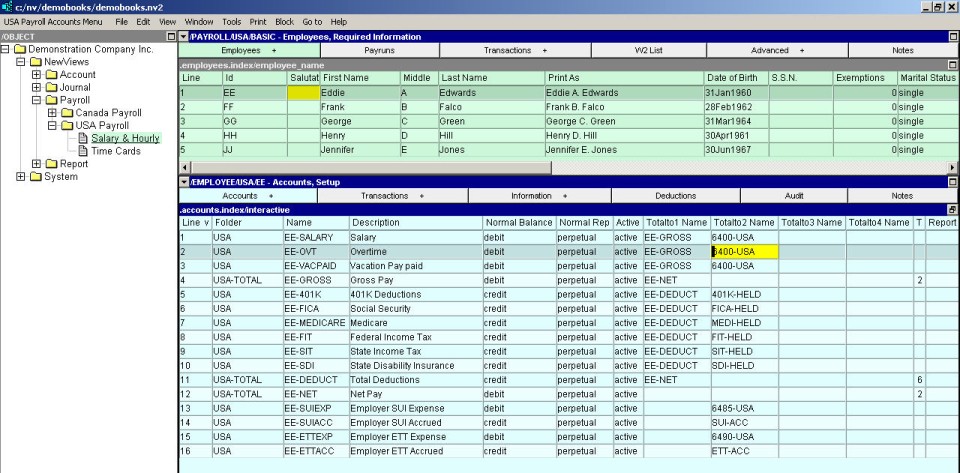Image resolution: width=960 pixels, height=473 pixels.
Task: Select the yellow Salutation cell for Eddie
Action: [303, 93]
